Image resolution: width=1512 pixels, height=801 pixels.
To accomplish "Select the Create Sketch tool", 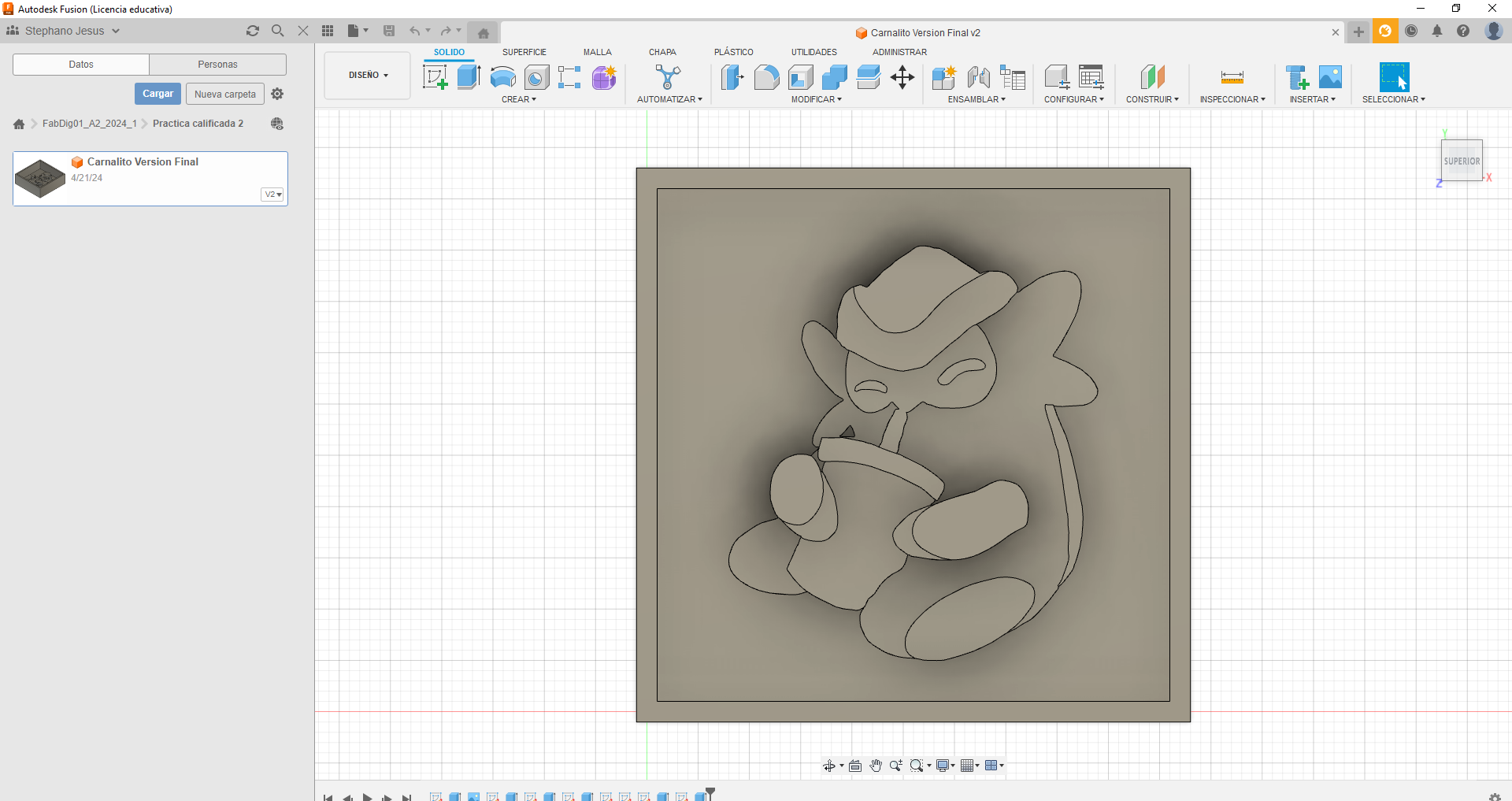I will (x=435, y=77).
